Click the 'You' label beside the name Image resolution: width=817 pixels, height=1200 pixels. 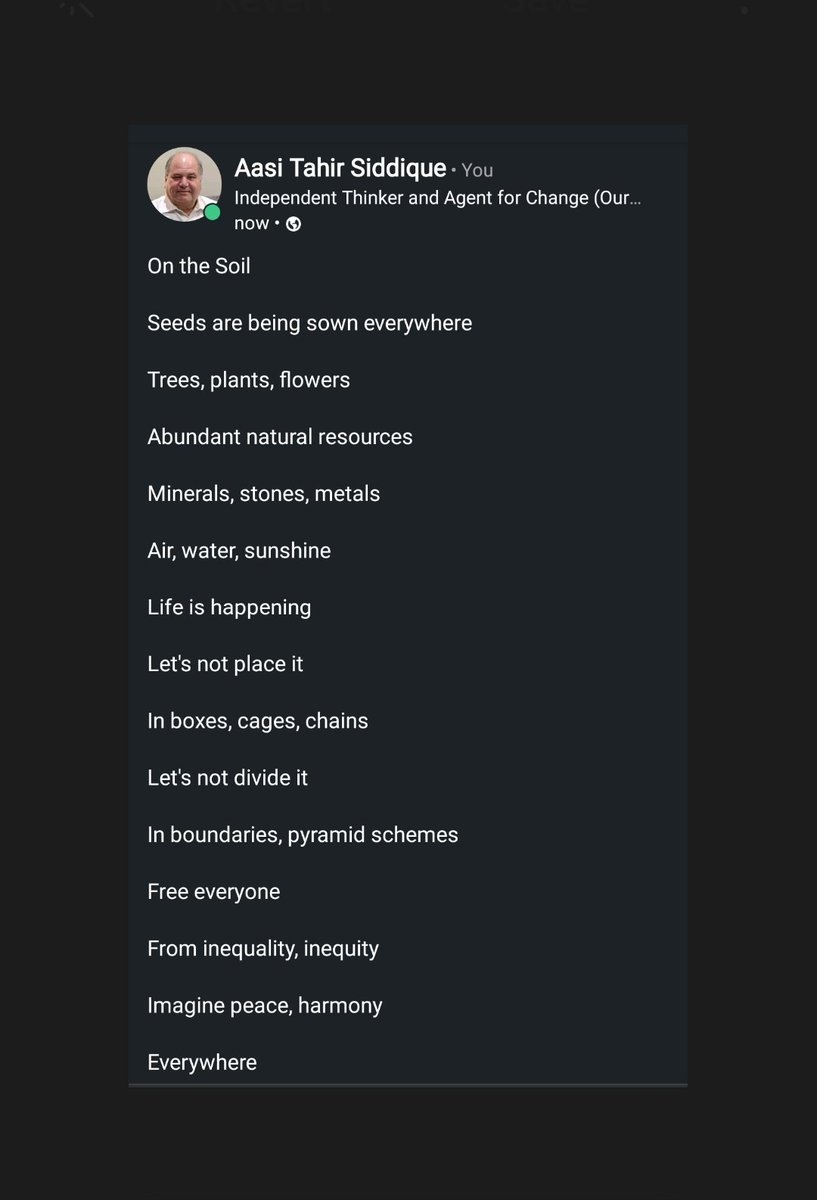(477, 170)
